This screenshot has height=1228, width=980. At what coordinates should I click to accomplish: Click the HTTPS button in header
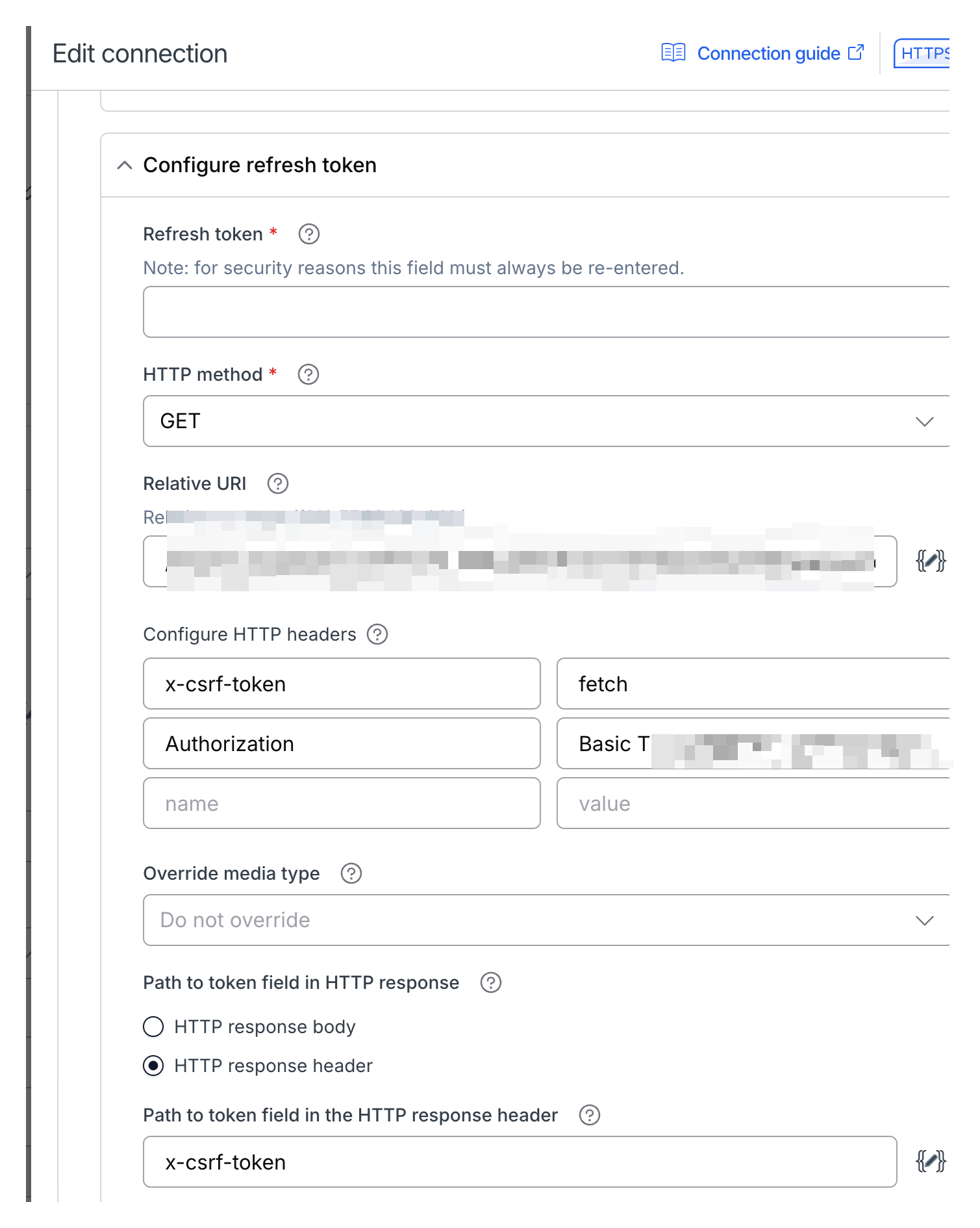point(923,53)
